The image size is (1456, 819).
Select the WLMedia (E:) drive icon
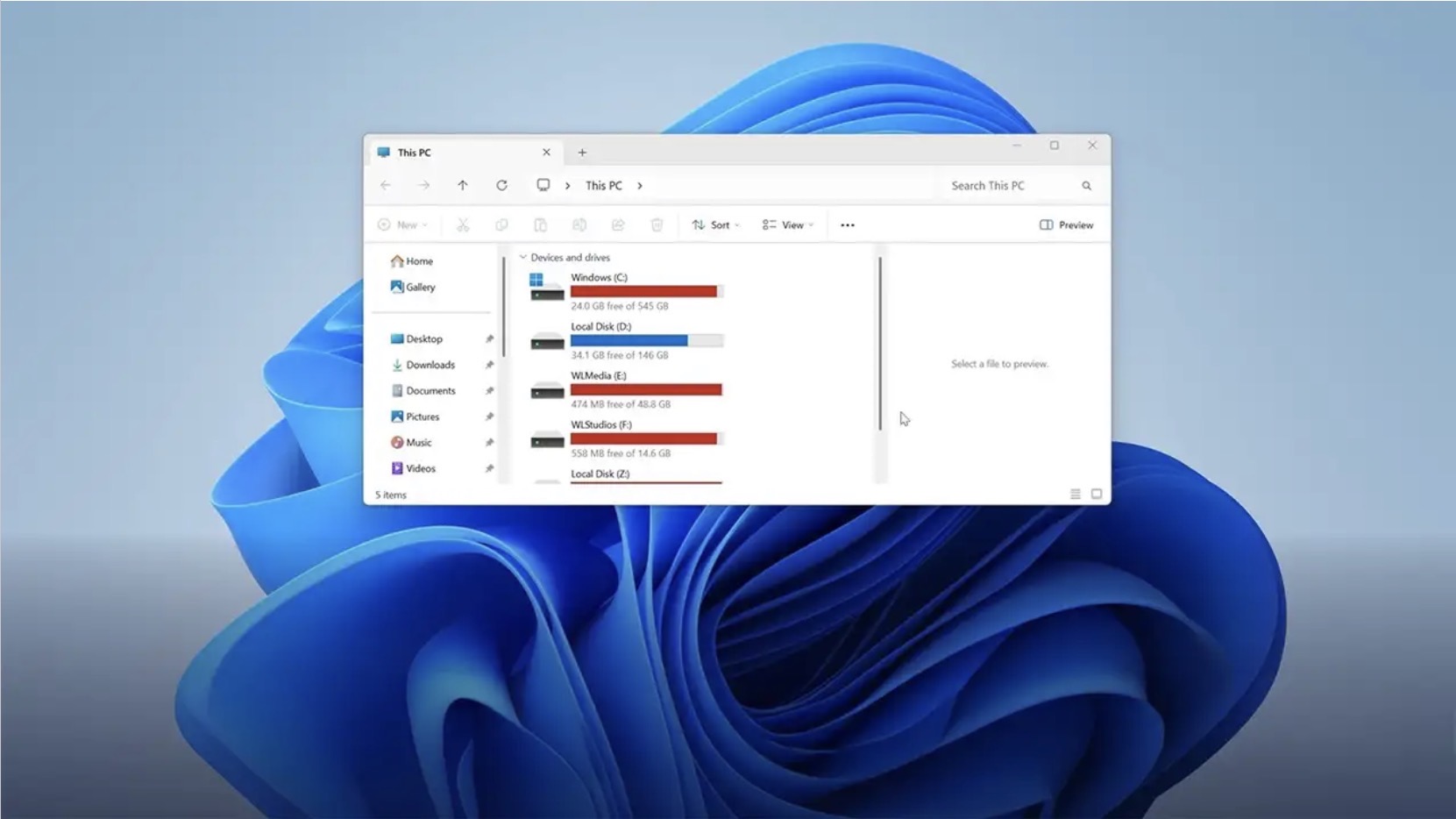point(547,390)
